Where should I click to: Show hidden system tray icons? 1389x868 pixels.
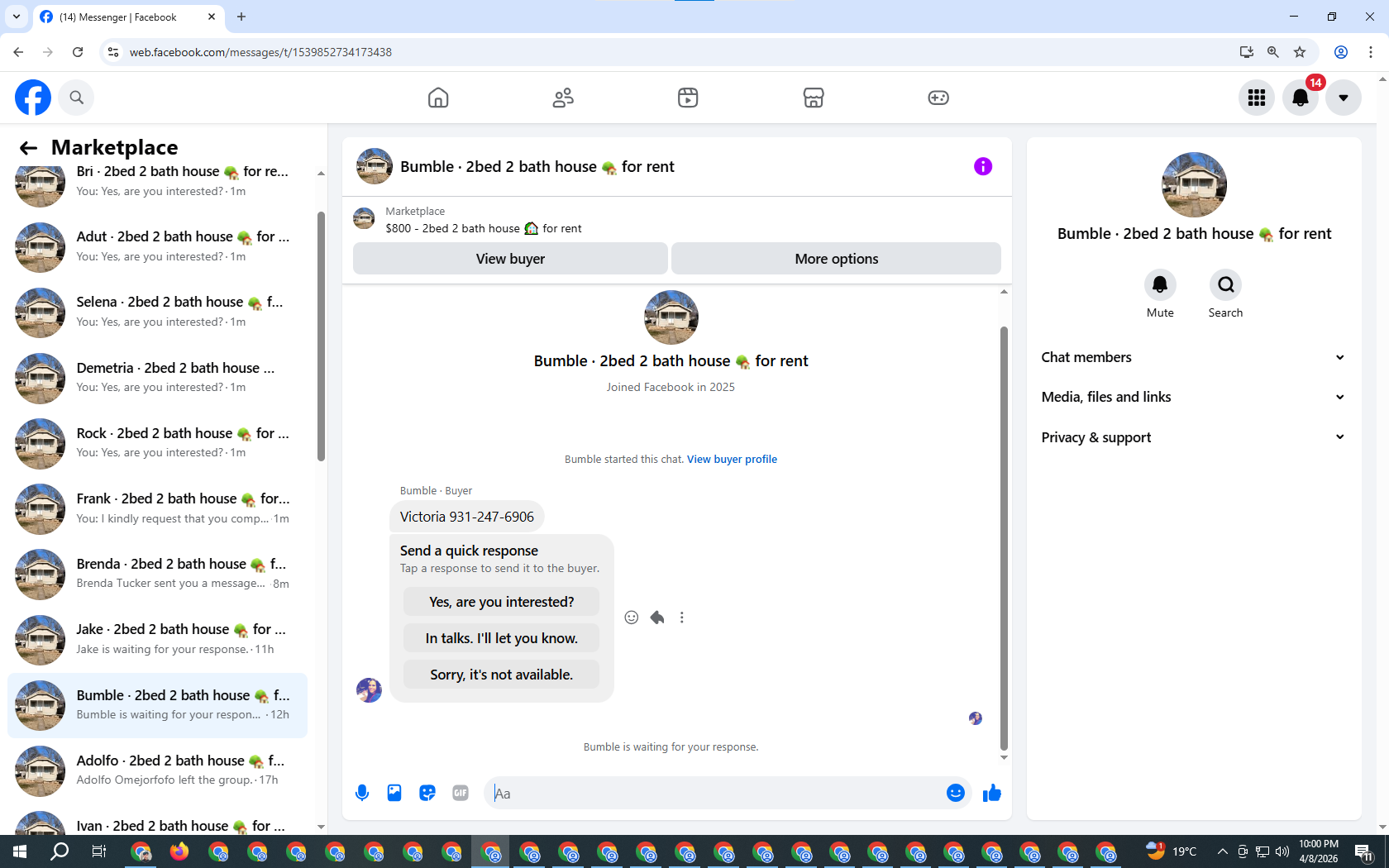[1222, 851]
